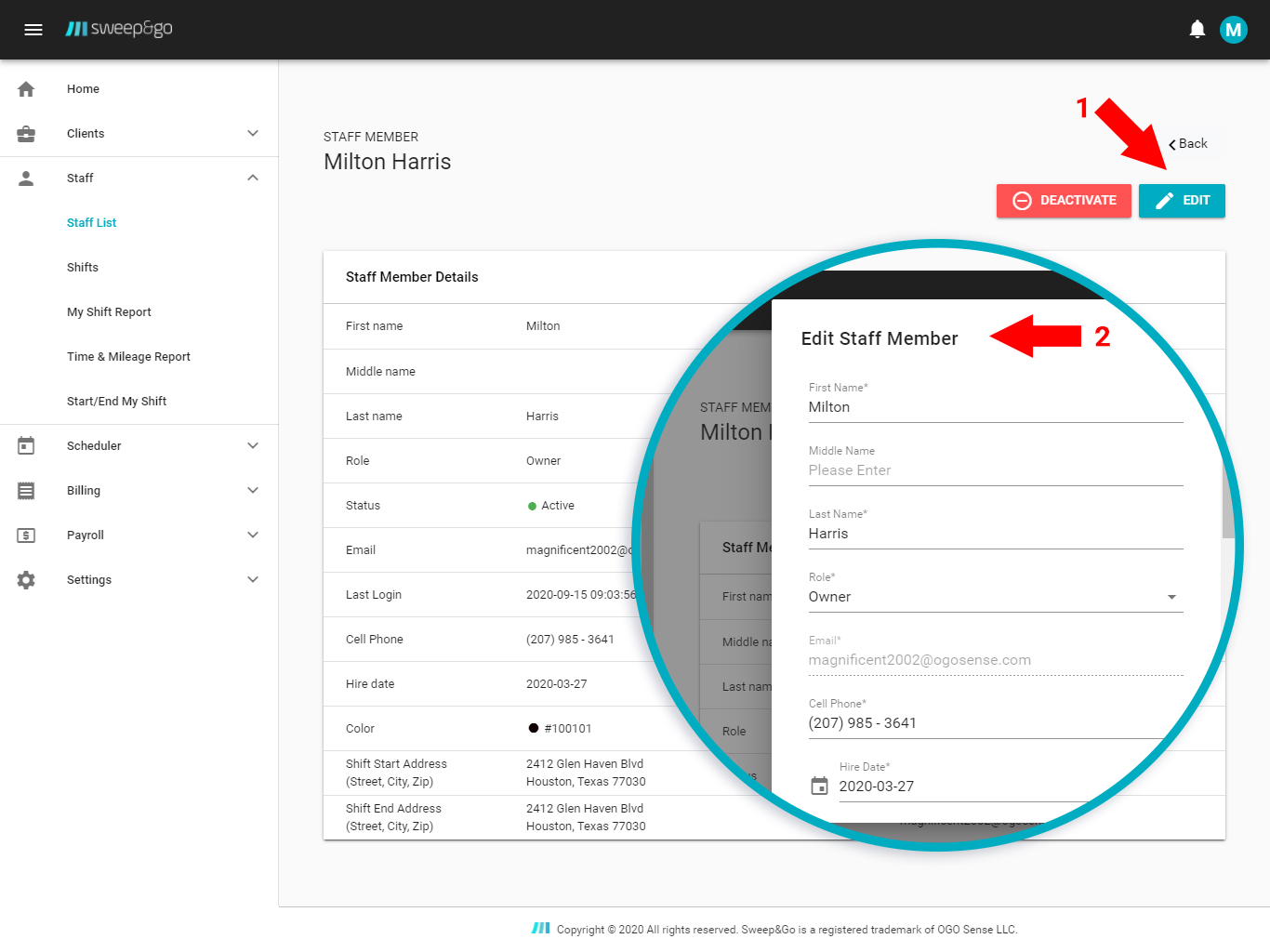
Task: Click the Staff person icon
Action: tap(26, 178)
